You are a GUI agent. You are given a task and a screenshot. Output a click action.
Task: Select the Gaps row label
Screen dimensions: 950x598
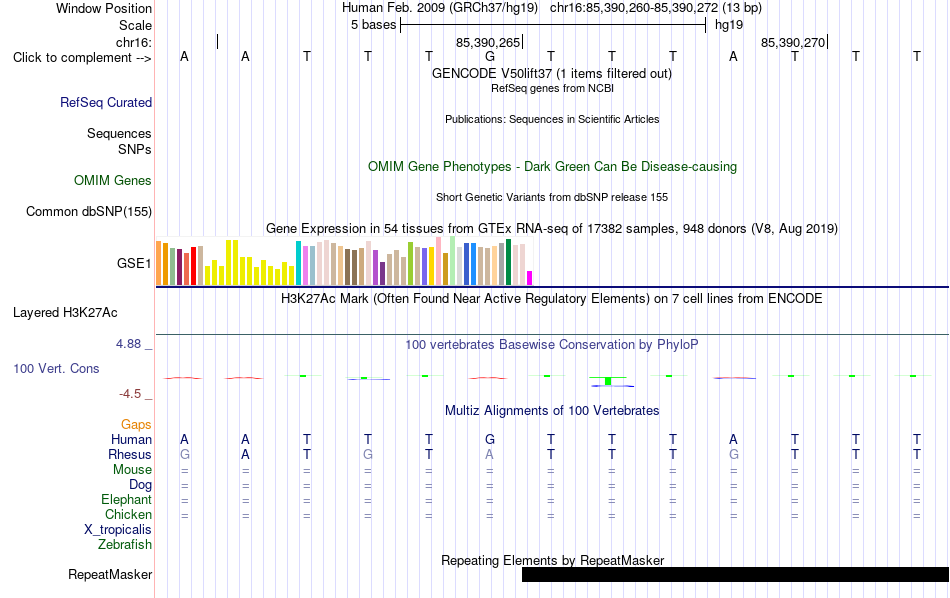coord(136,424)
